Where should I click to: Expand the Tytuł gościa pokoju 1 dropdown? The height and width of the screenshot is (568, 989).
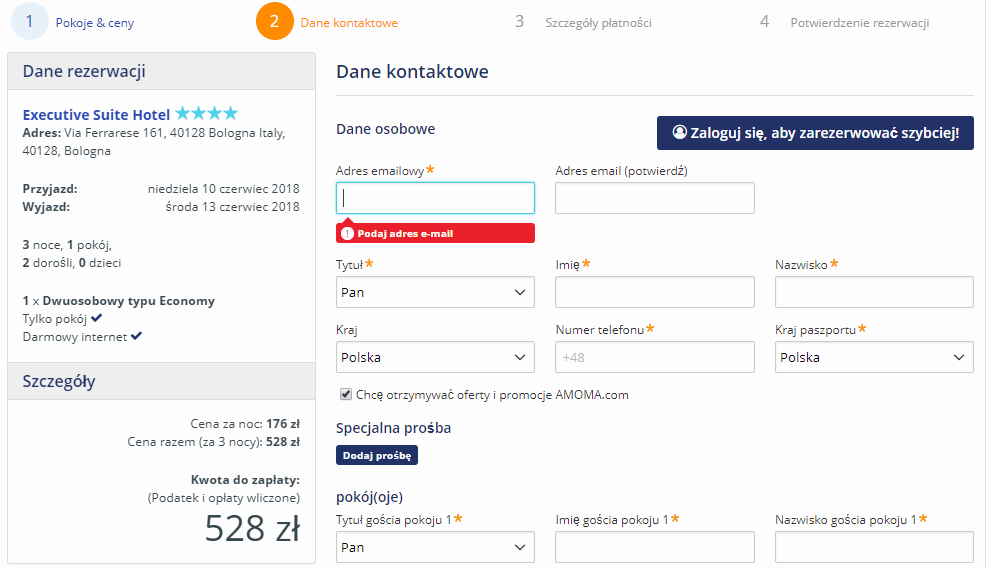point(435,547)
